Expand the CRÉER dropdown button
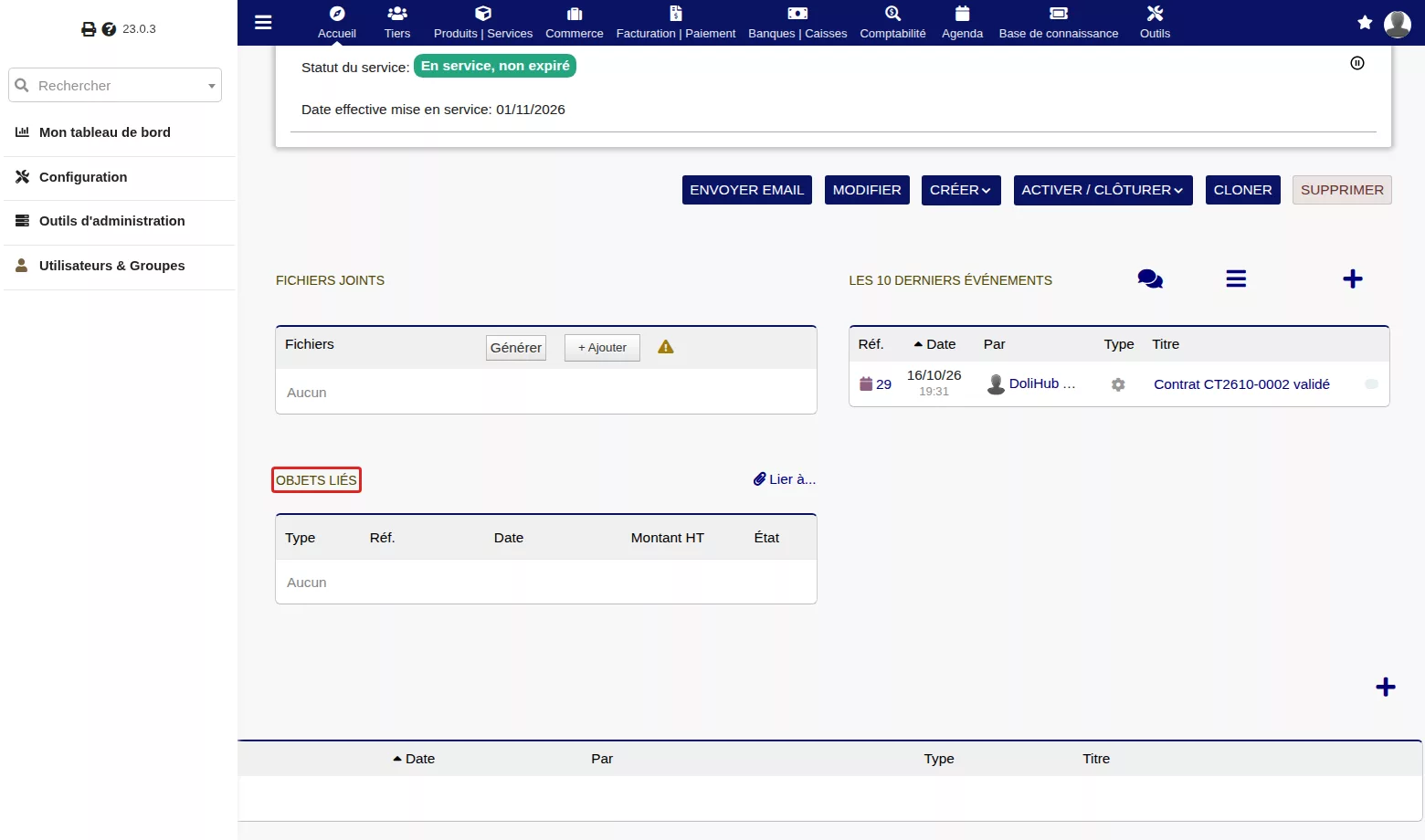1425x840 pixels. pos(961,190)
